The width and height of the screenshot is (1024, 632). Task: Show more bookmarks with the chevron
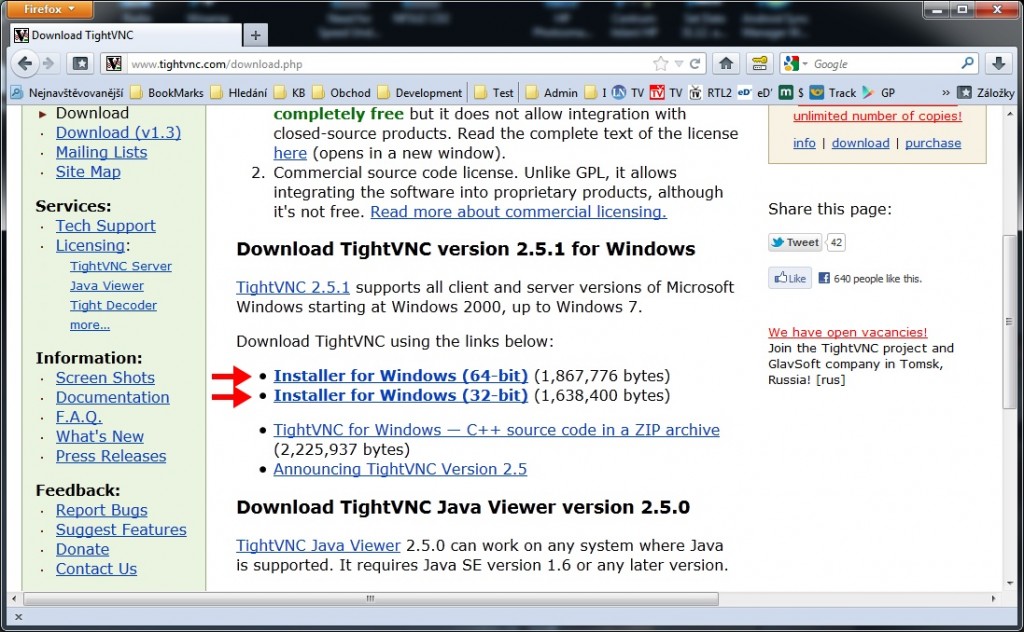coord(945,93)
